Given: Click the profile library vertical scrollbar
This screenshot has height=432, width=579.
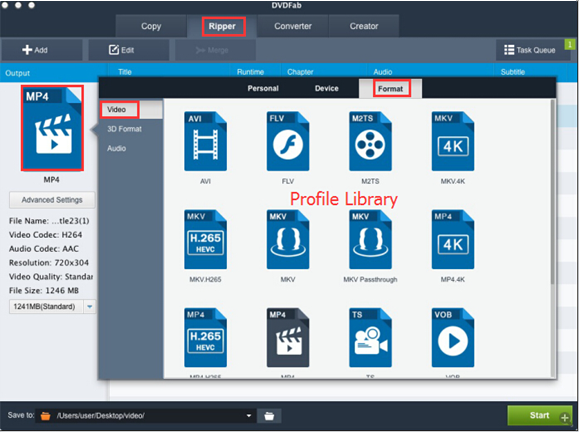Looking at the screenshot, I should pyautogui.click(x=552, y=192).
